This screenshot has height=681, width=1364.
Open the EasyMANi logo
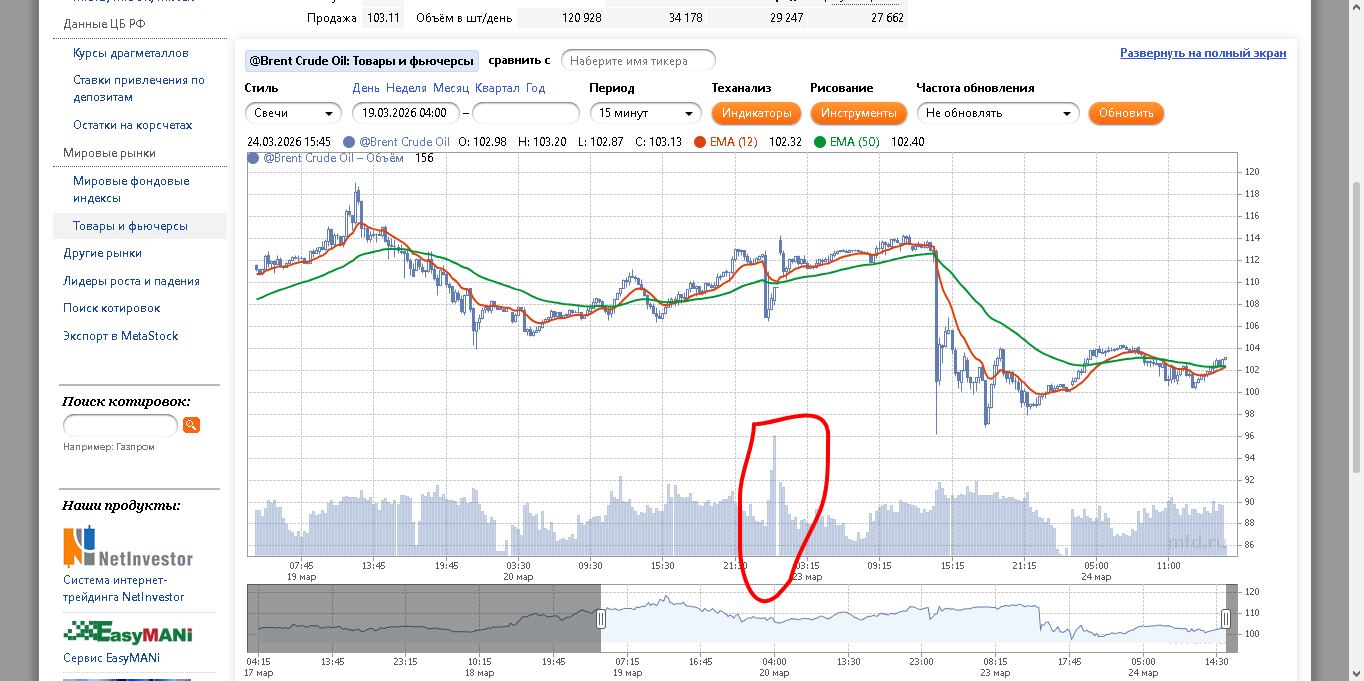128,634
